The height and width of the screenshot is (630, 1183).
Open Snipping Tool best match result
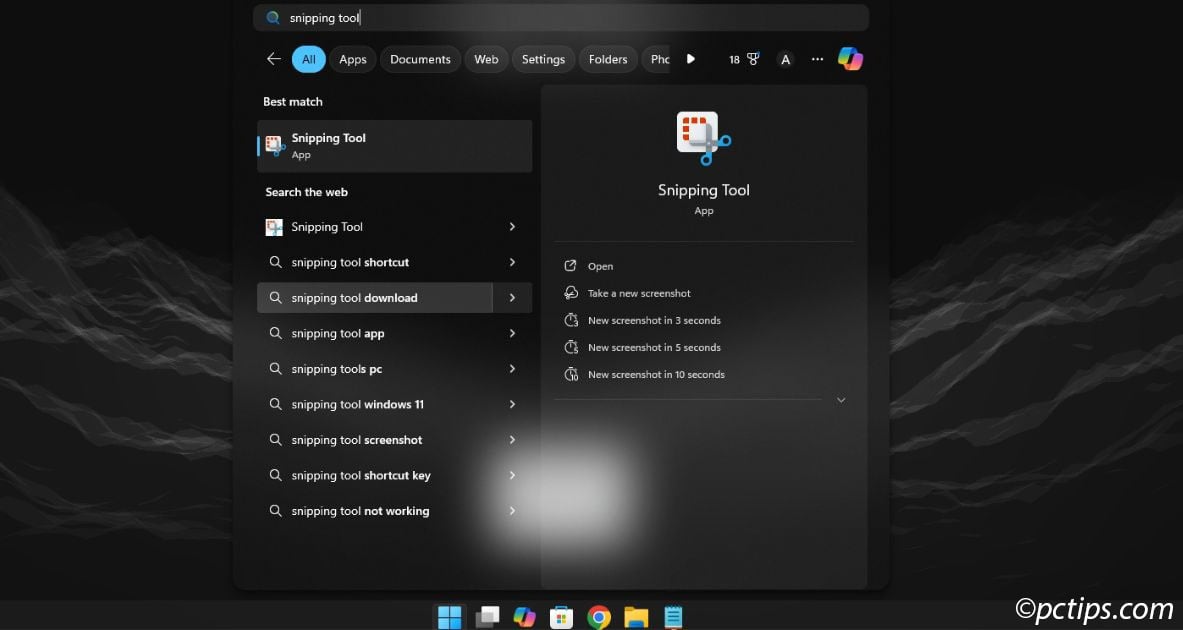tap(395, 146)
